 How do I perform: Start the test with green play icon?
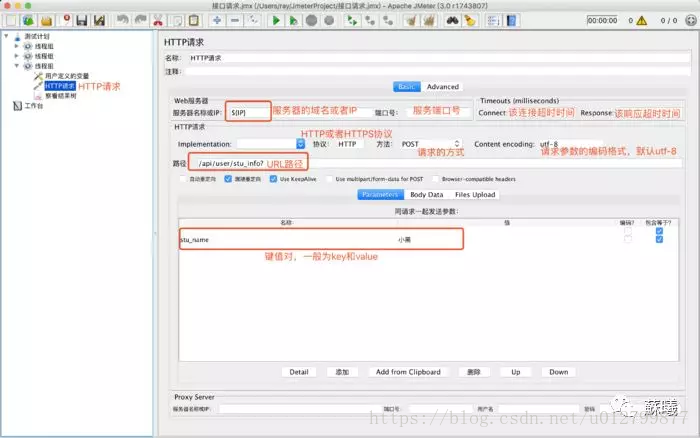(276, 21)
